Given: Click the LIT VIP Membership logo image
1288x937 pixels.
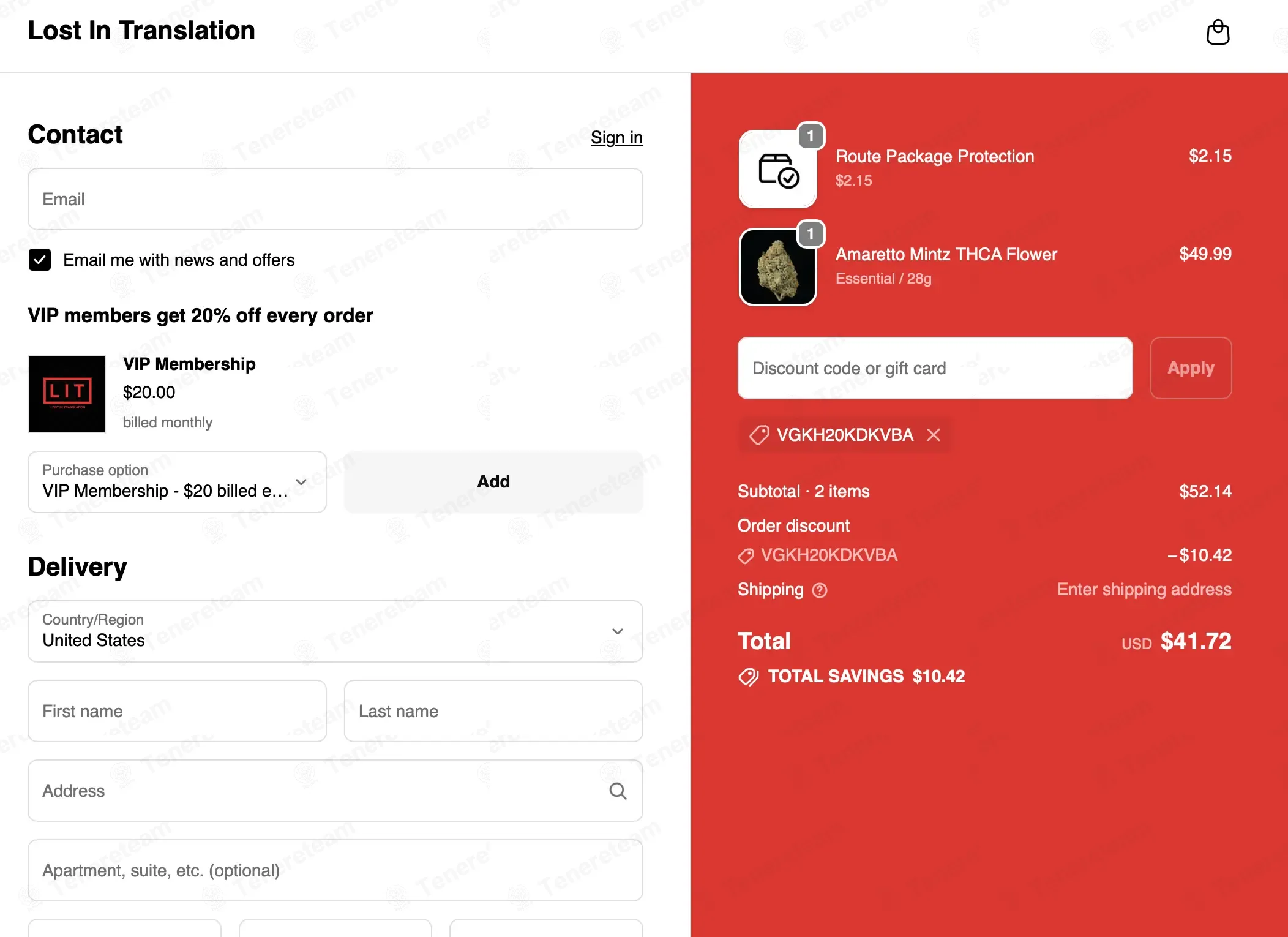Looking at the screenshot, I should tap(67, 394).
